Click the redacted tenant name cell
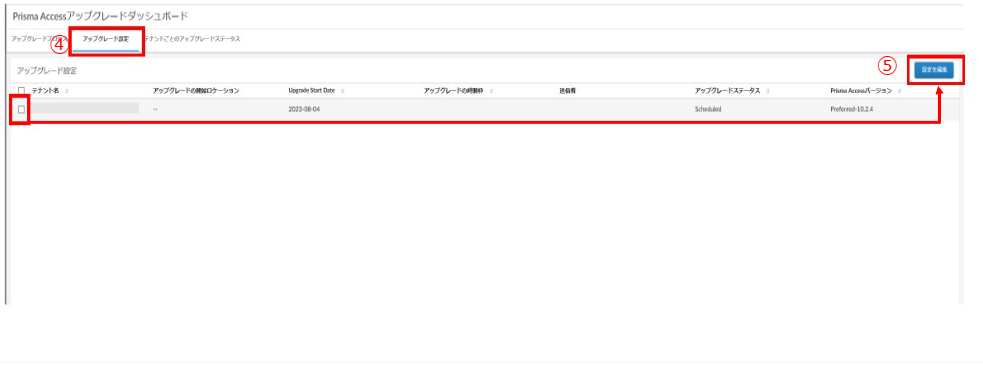This screenshot has height=365, width=983. tap(85, 108)
